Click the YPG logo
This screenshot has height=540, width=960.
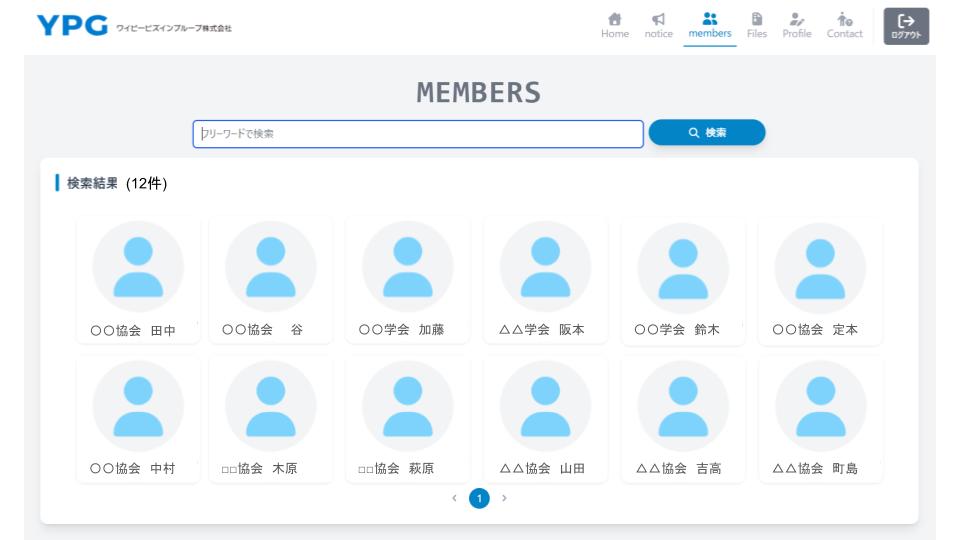[x=72, y=26]
